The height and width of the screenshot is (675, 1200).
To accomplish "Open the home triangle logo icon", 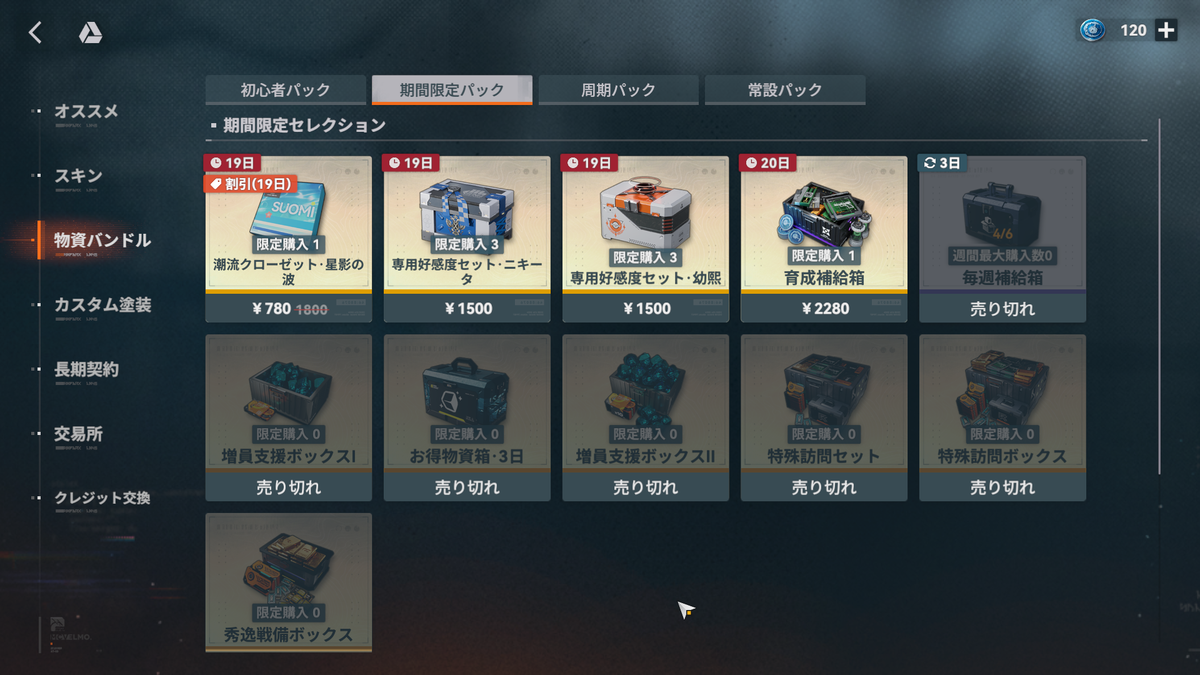I will pos(90,33).
